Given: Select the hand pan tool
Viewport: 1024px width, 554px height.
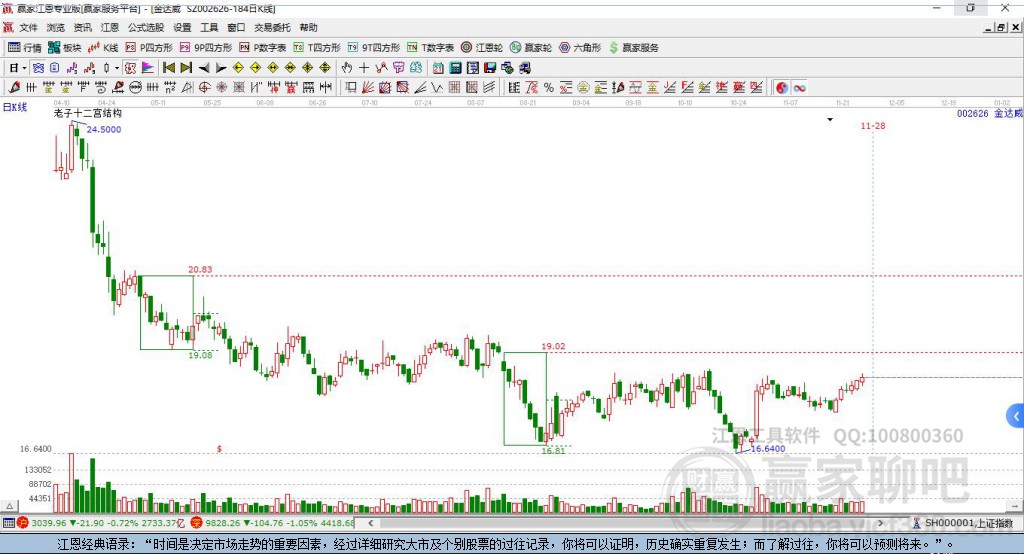Looking at the screenshot, I should (347, 68).
